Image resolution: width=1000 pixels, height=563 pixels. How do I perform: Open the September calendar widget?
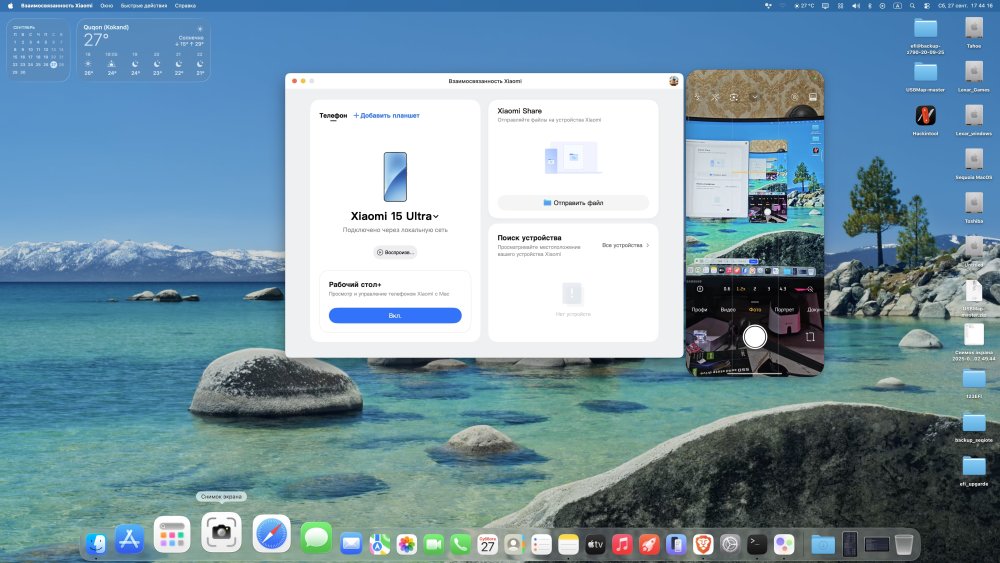38,50
